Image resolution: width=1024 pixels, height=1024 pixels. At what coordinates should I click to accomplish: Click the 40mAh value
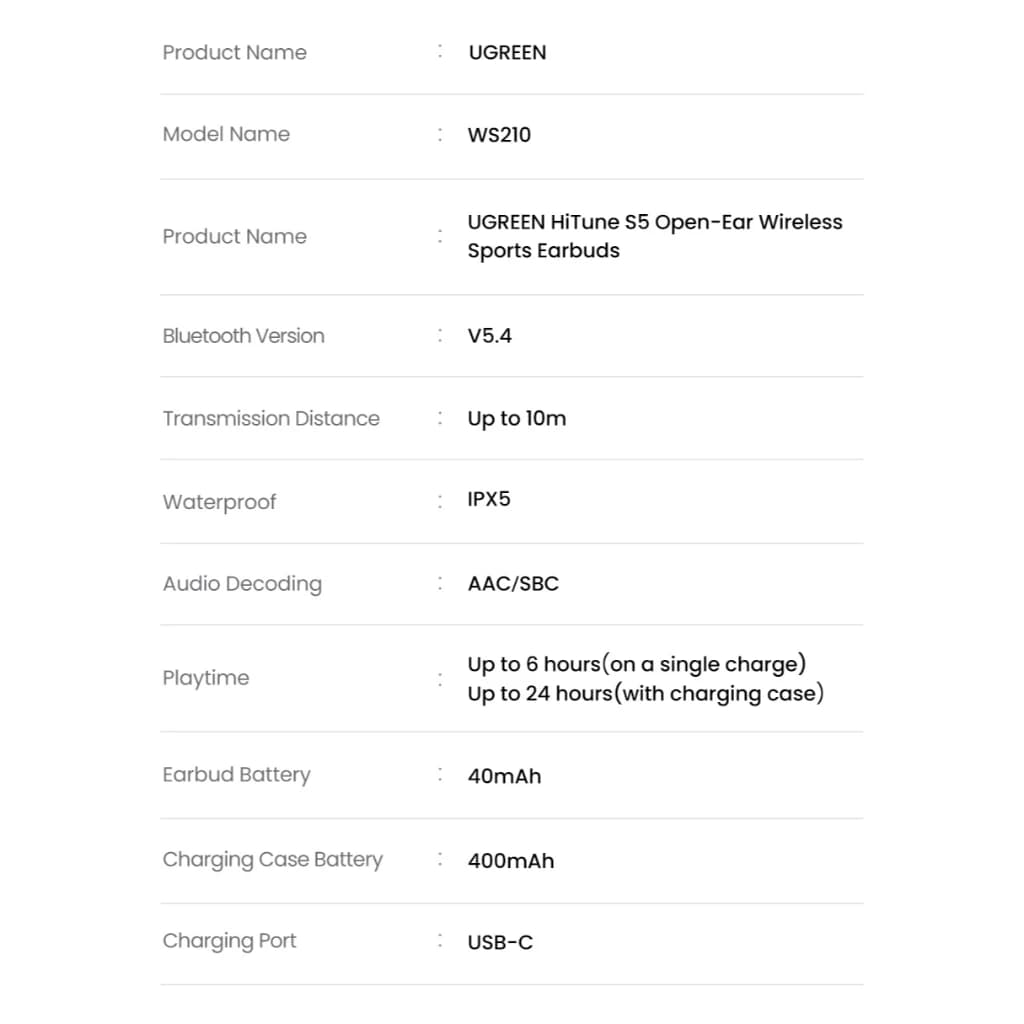click(504, 776)
